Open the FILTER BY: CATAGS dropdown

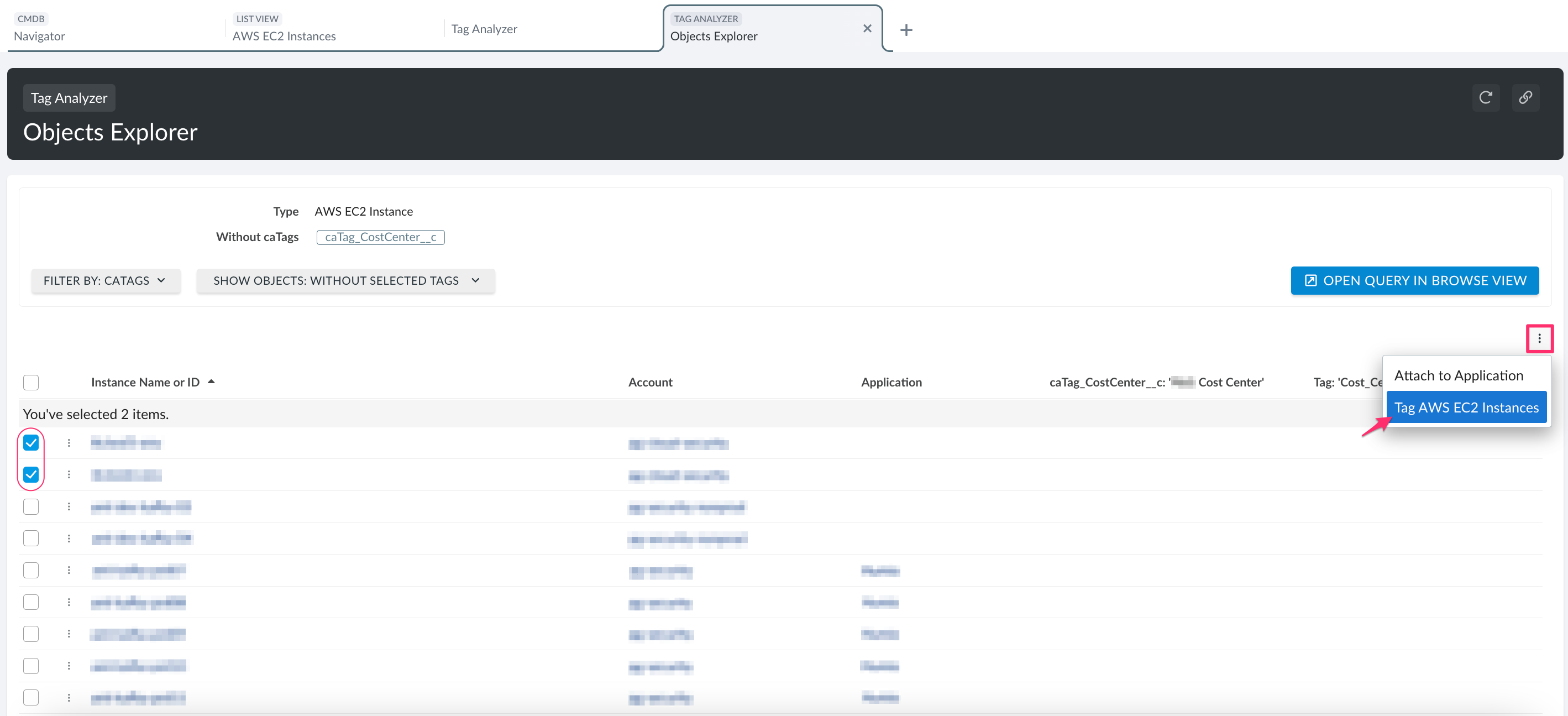point(106,281)
